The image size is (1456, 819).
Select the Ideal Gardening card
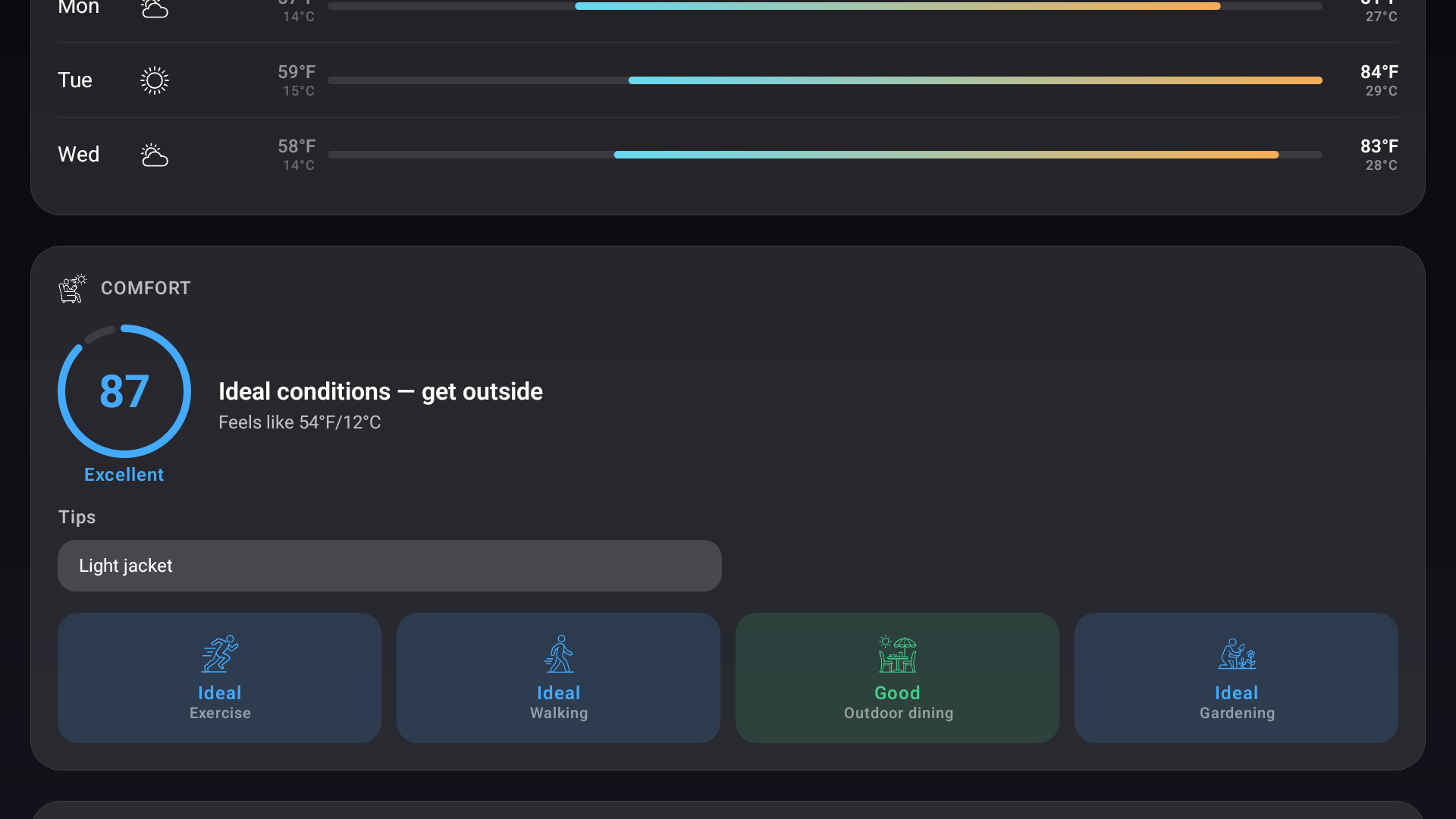(1236, 677)
